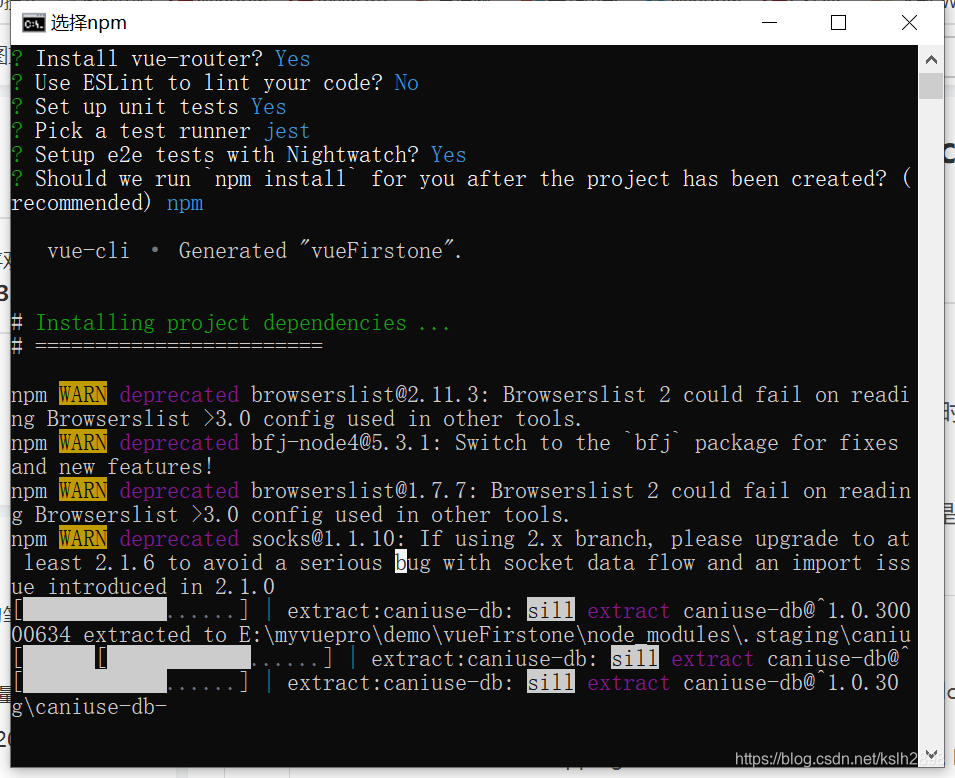The image size is (955, 778).
Task: Click 'Installing project dependencies ...' text
Action: 242,323
